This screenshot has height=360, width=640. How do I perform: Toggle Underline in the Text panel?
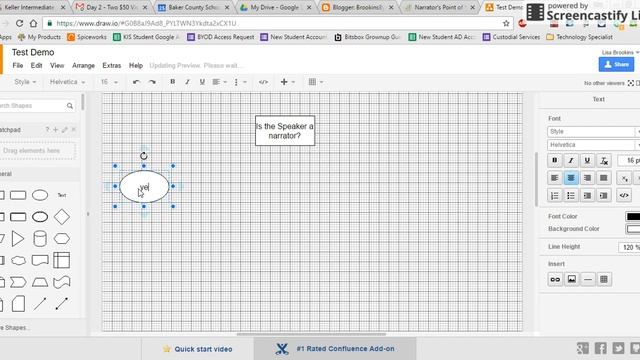pos(587,160)
